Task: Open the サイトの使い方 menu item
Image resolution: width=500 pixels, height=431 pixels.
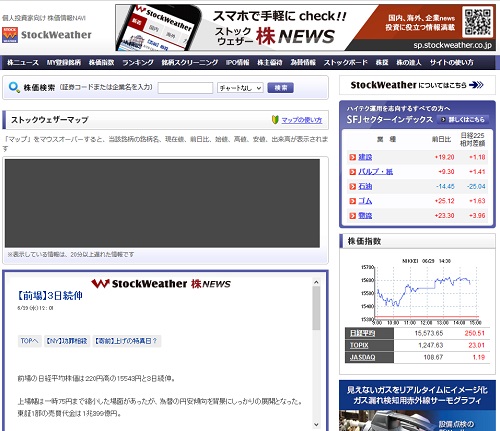Action: coord(451,62)
